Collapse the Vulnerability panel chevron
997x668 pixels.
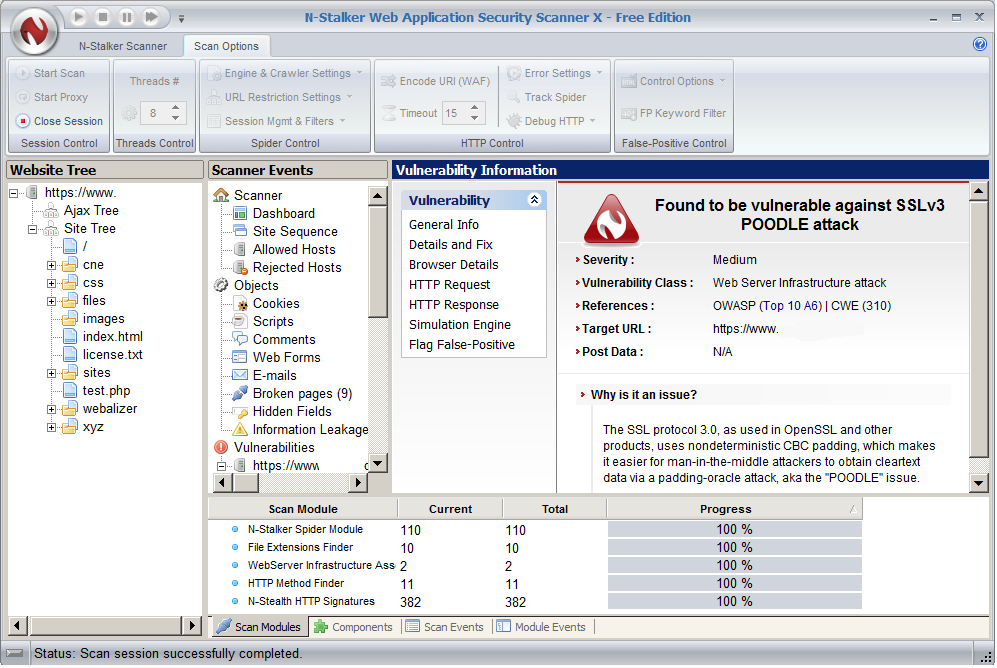(x=535, y=200)
